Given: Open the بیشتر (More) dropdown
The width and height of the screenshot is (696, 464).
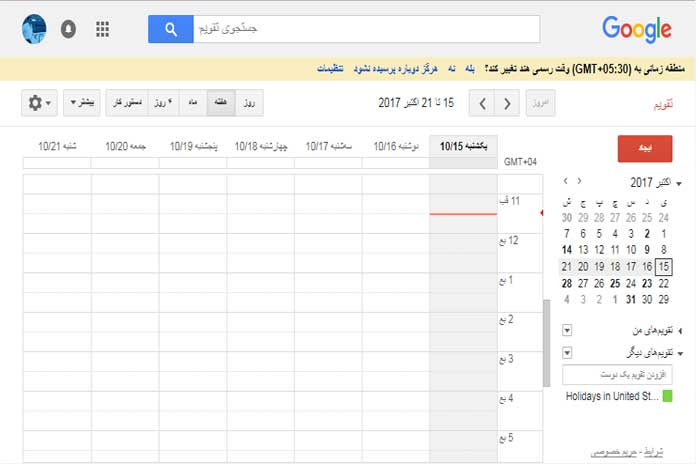Looking at the screenshot, I should [82, 103].
